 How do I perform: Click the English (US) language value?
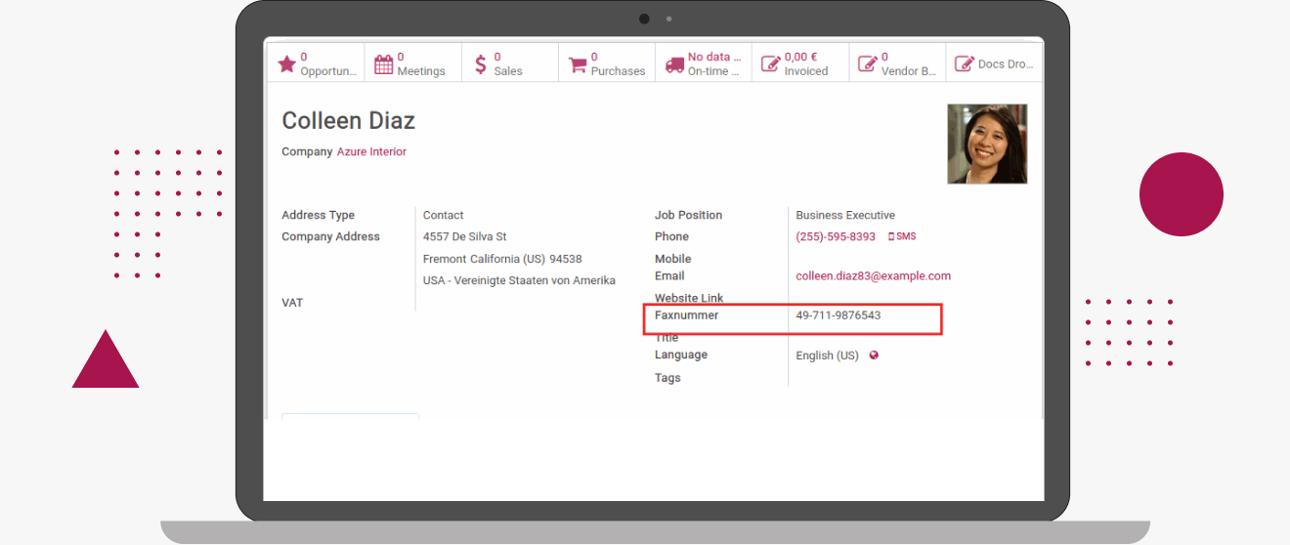pos(827,356)
